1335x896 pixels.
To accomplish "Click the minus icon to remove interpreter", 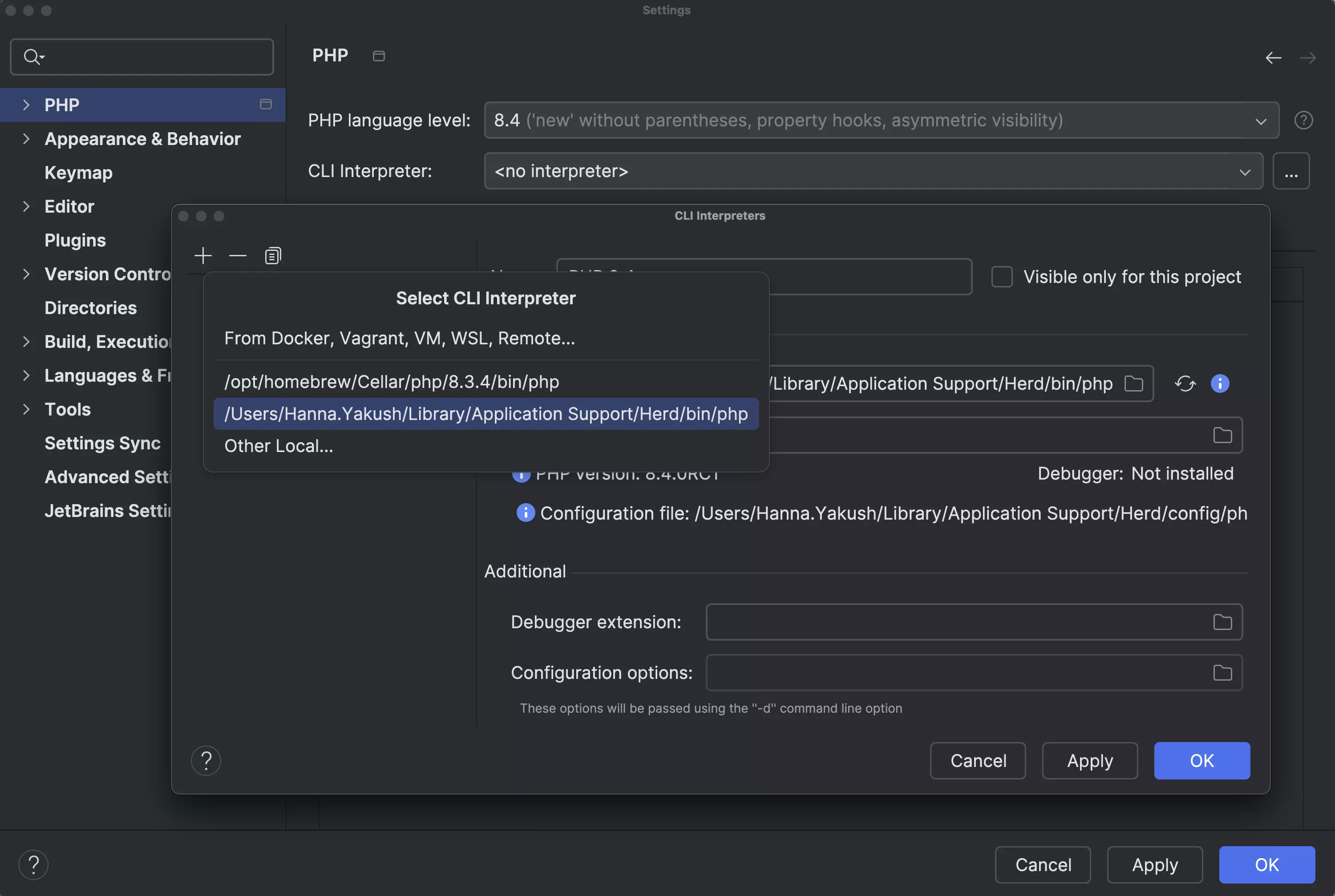I will click(x=238, y=255).
